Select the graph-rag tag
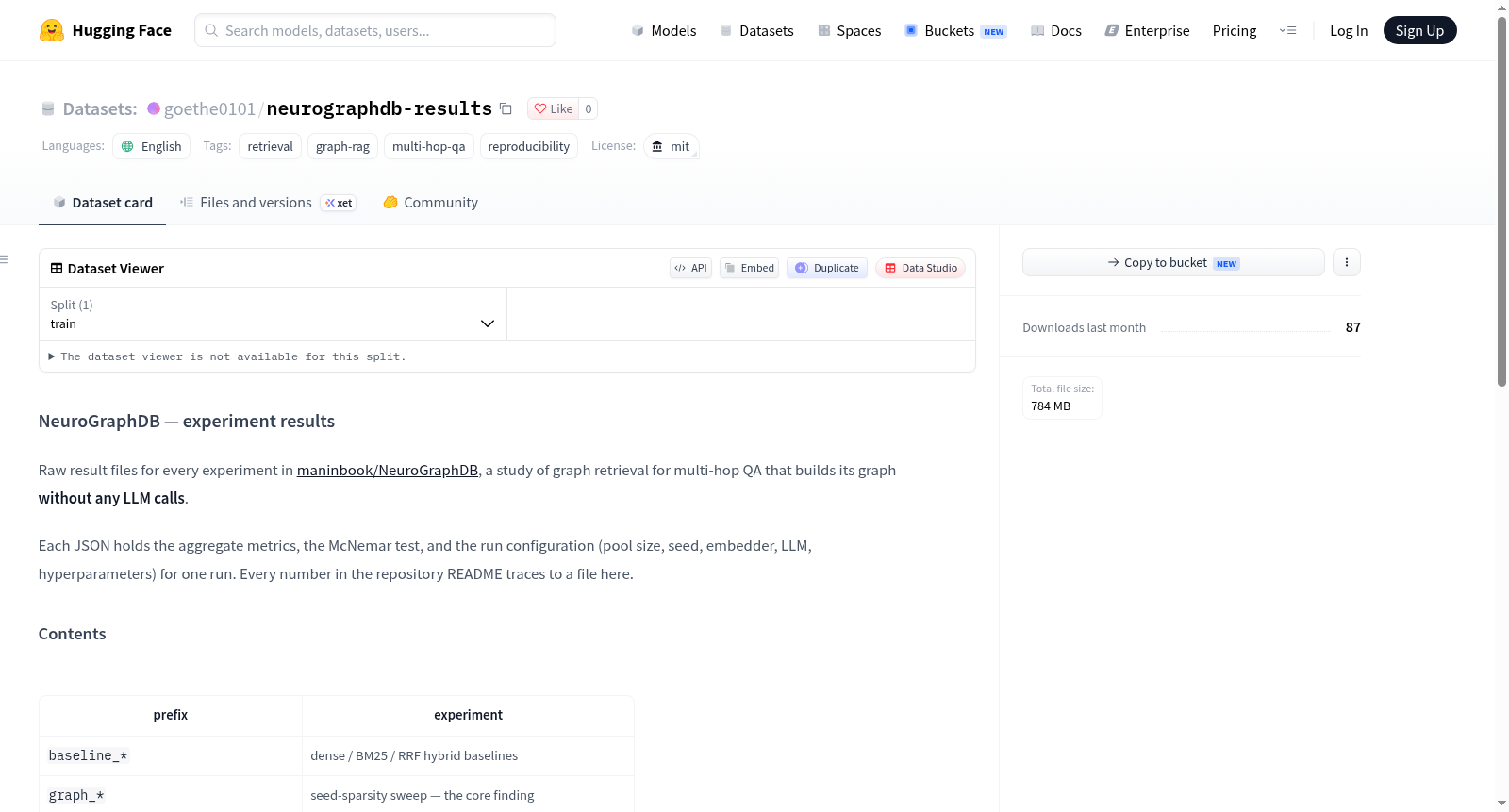This screenshot has height=812, width=1509. 342,146
